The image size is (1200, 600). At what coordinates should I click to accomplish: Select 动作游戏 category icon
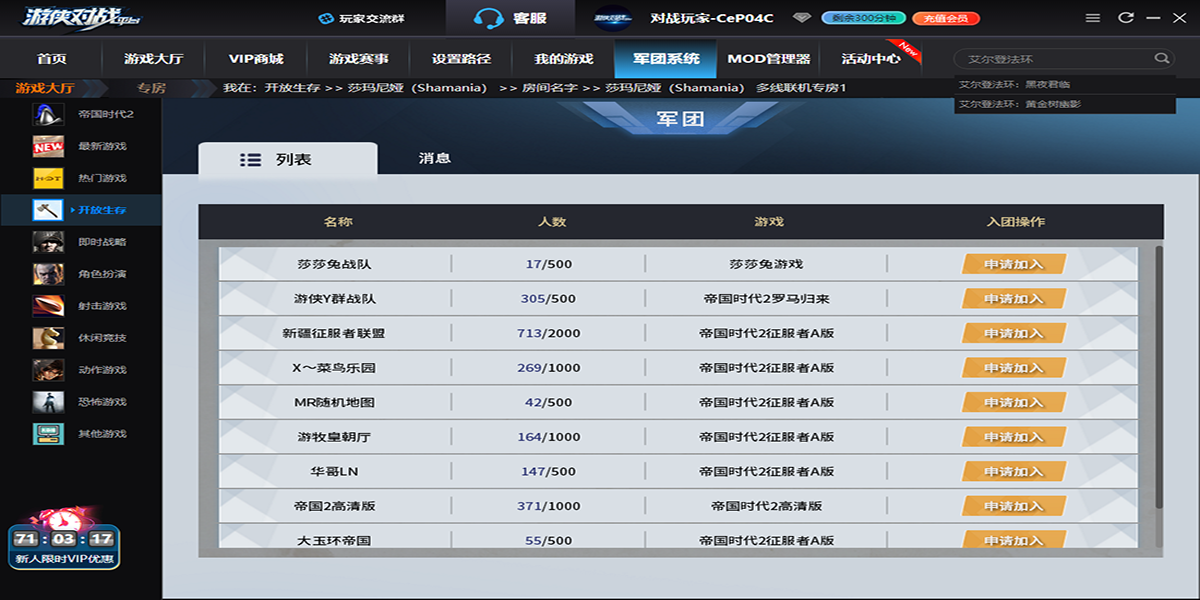[x=48, y=370]
